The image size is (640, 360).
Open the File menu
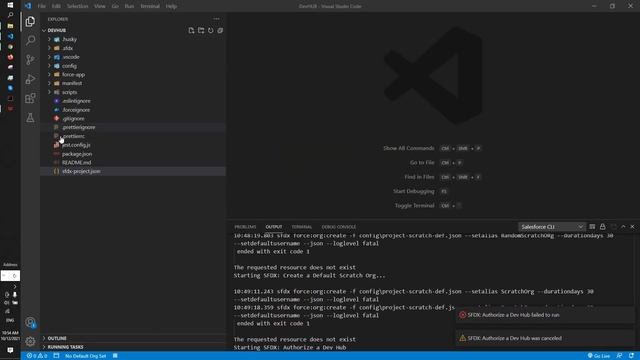pos(42,6)
